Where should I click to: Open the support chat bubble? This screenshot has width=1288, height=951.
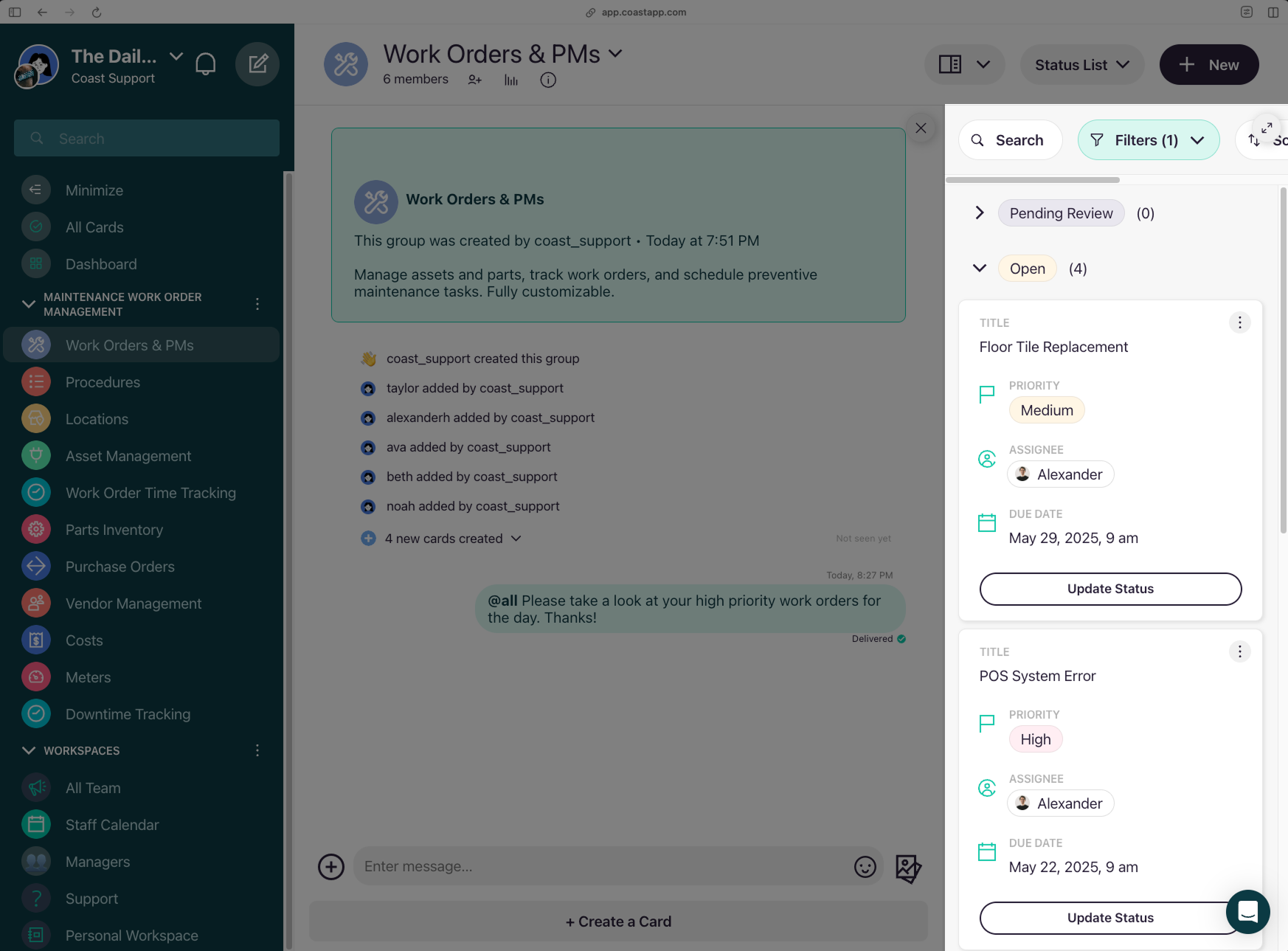tap(1248, 912)
